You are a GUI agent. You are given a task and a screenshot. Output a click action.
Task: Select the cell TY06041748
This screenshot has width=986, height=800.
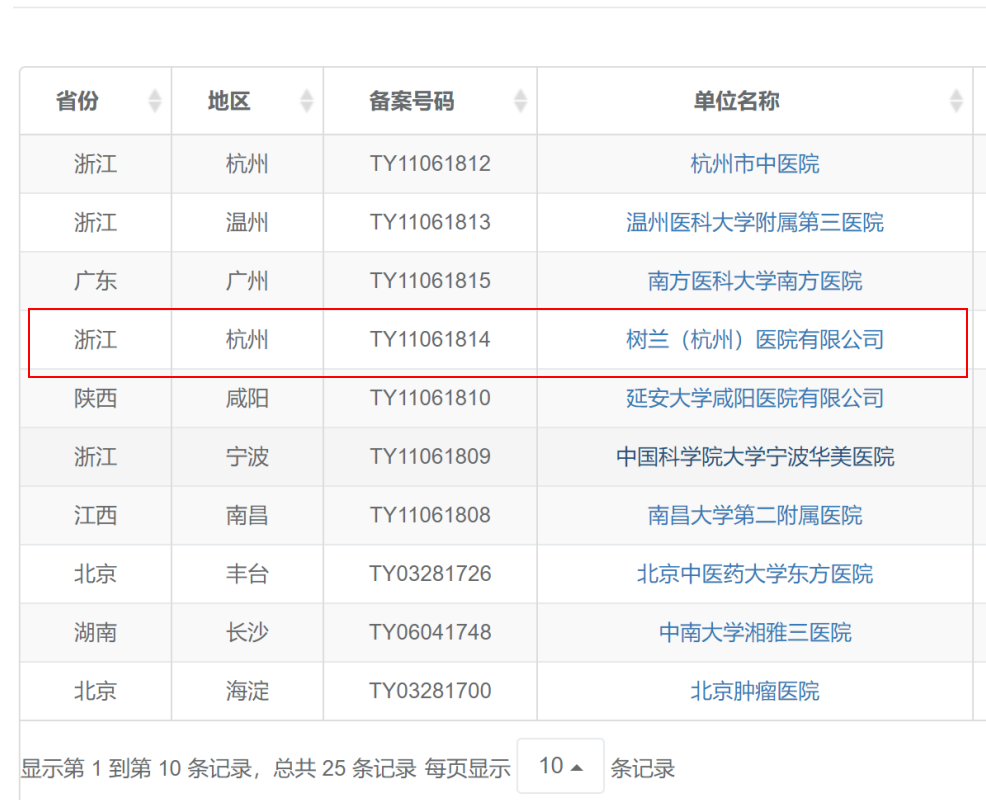click(430, 632)
